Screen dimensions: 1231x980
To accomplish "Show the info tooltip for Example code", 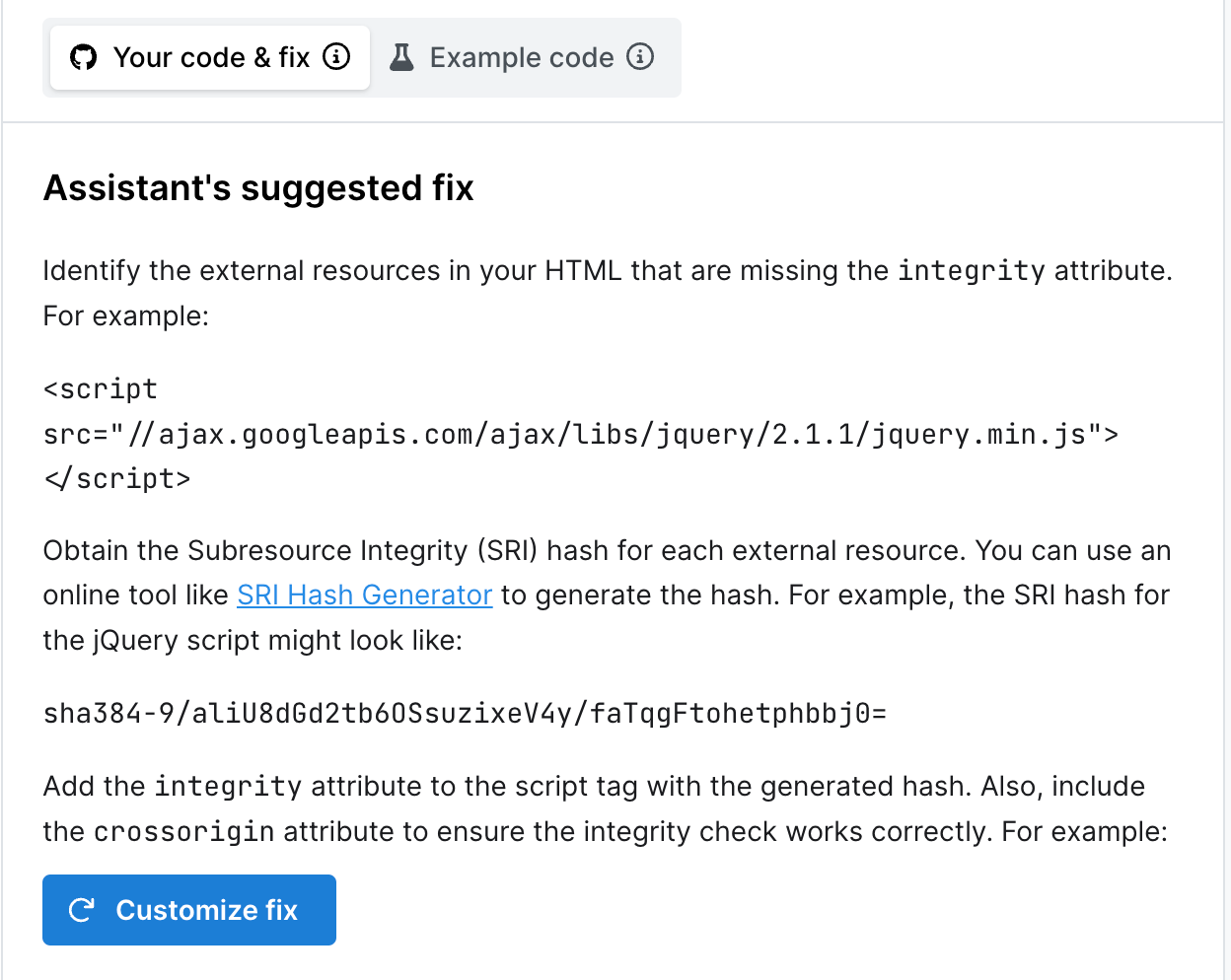I will coord(640,57).
